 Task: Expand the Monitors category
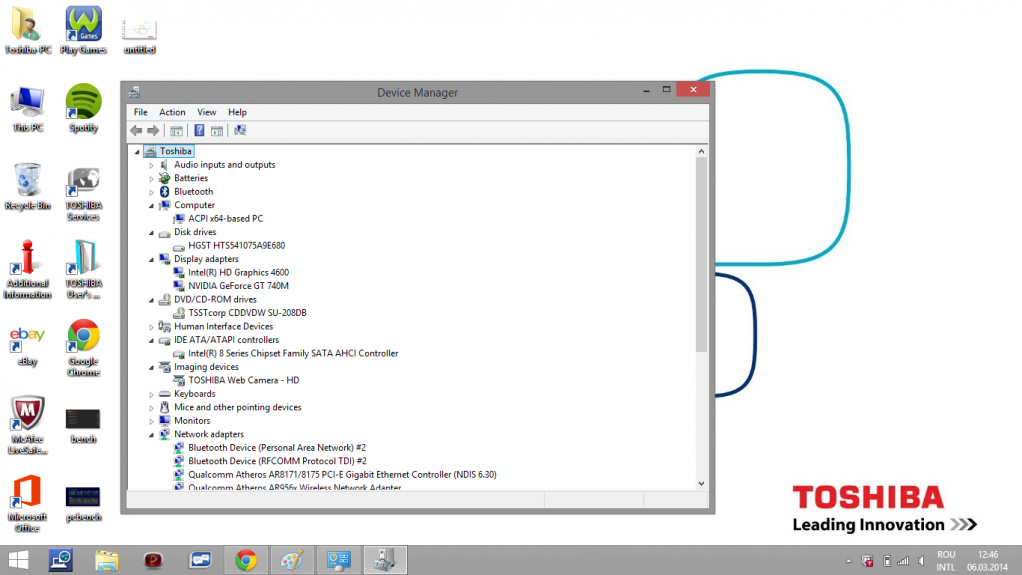[x=151, y=421]
